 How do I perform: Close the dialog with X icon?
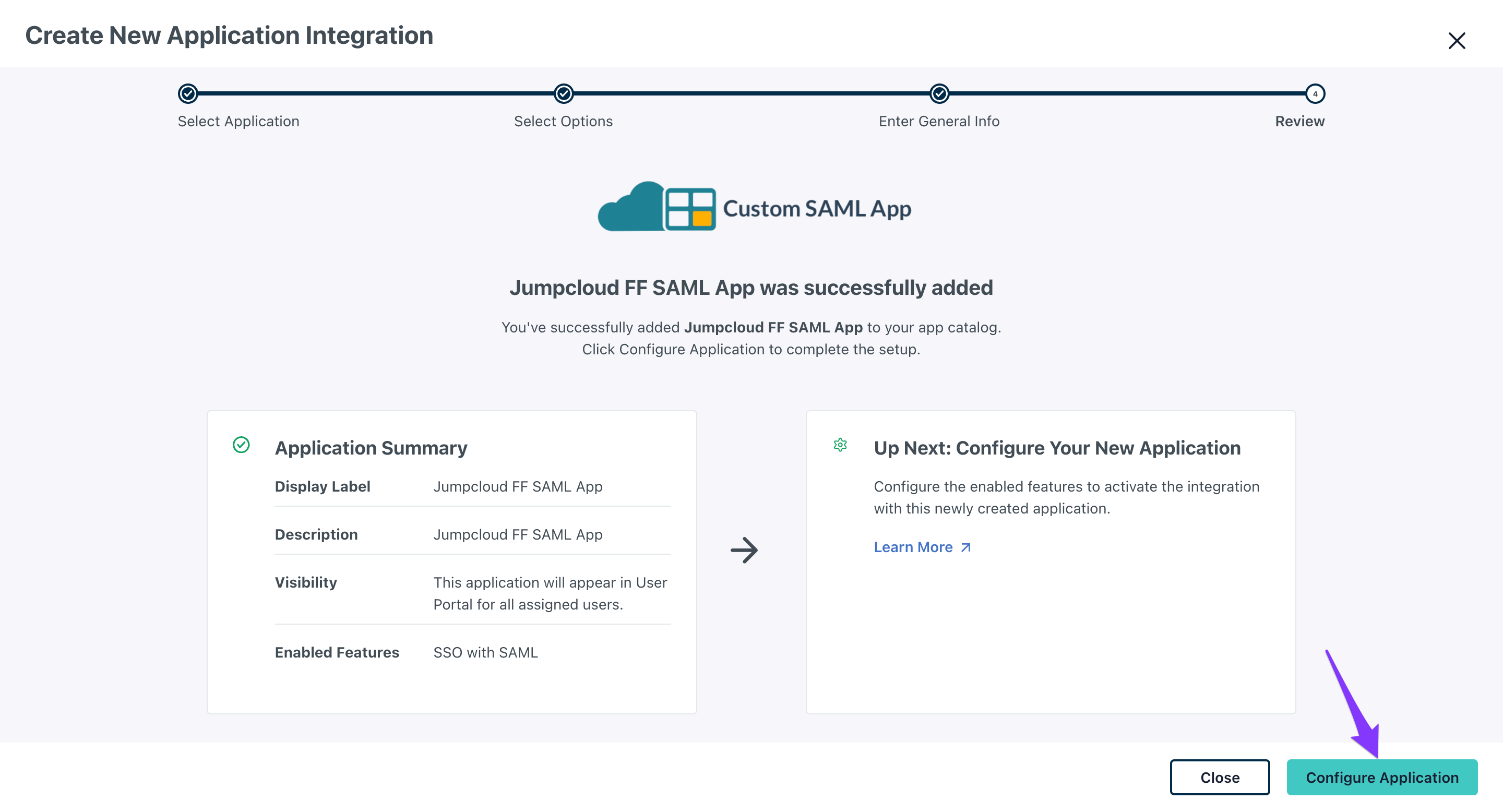(1457, 41)
